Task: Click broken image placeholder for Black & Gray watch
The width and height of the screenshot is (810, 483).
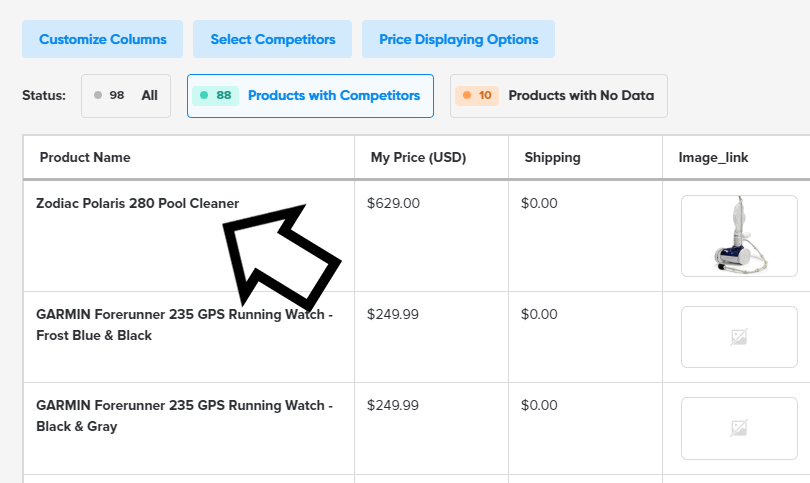Action: pyautogui.click(x=739, y=428)
